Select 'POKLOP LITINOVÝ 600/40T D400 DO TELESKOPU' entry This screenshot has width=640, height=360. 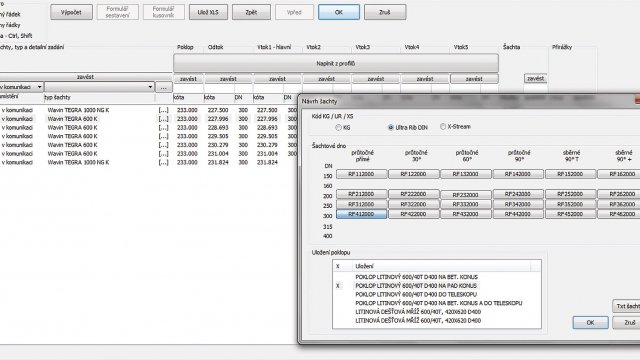416,294
